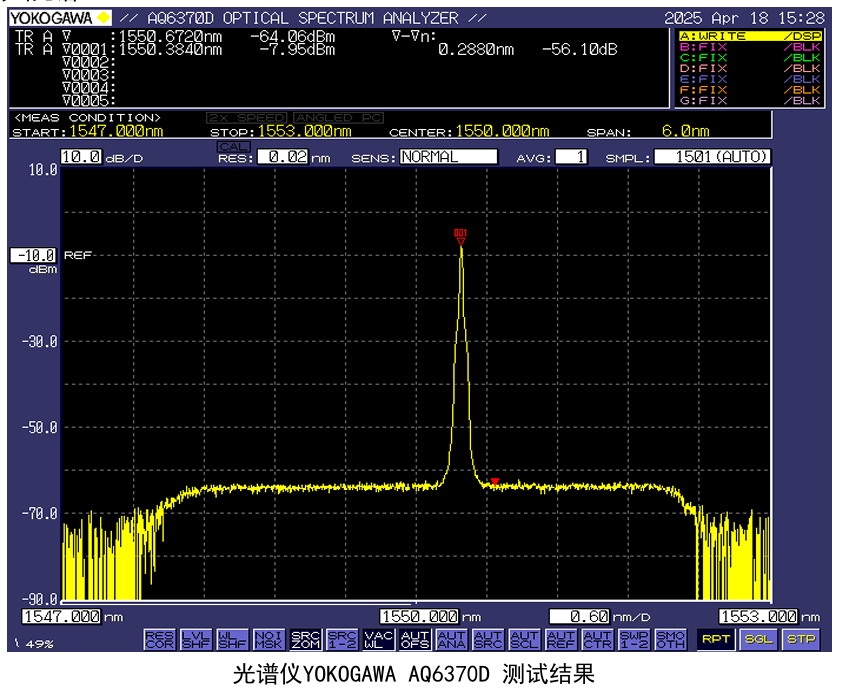Click the AUT CTR indicator

pos(597,639)
